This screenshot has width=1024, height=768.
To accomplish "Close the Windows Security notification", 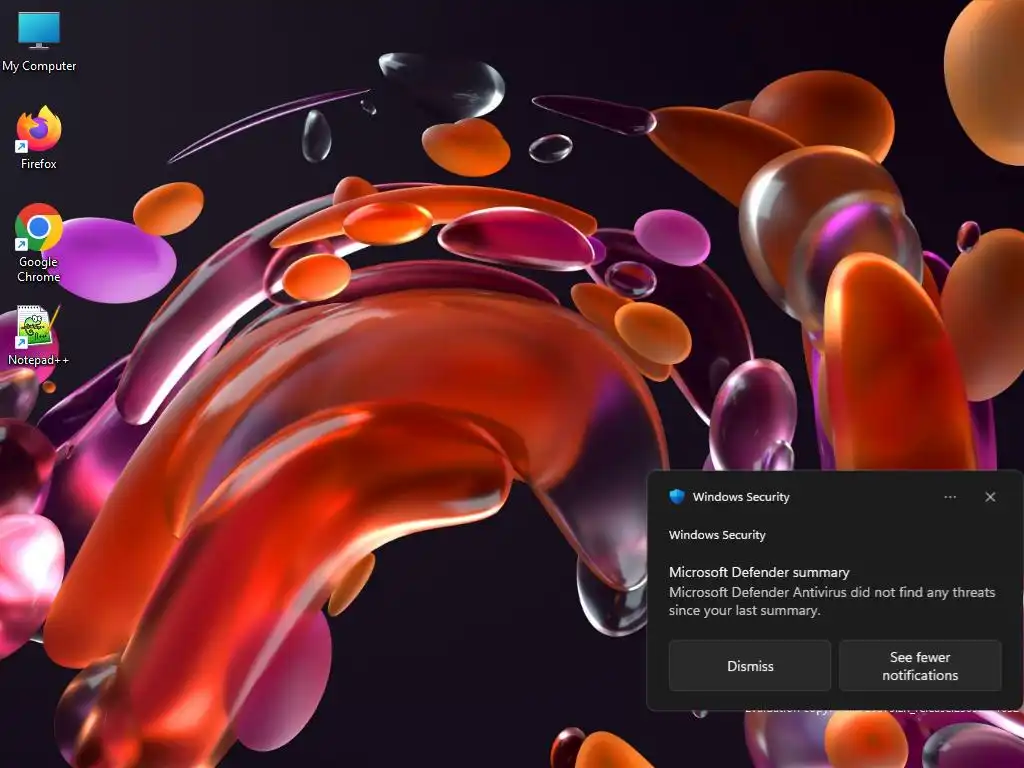I will pos(990,497).
